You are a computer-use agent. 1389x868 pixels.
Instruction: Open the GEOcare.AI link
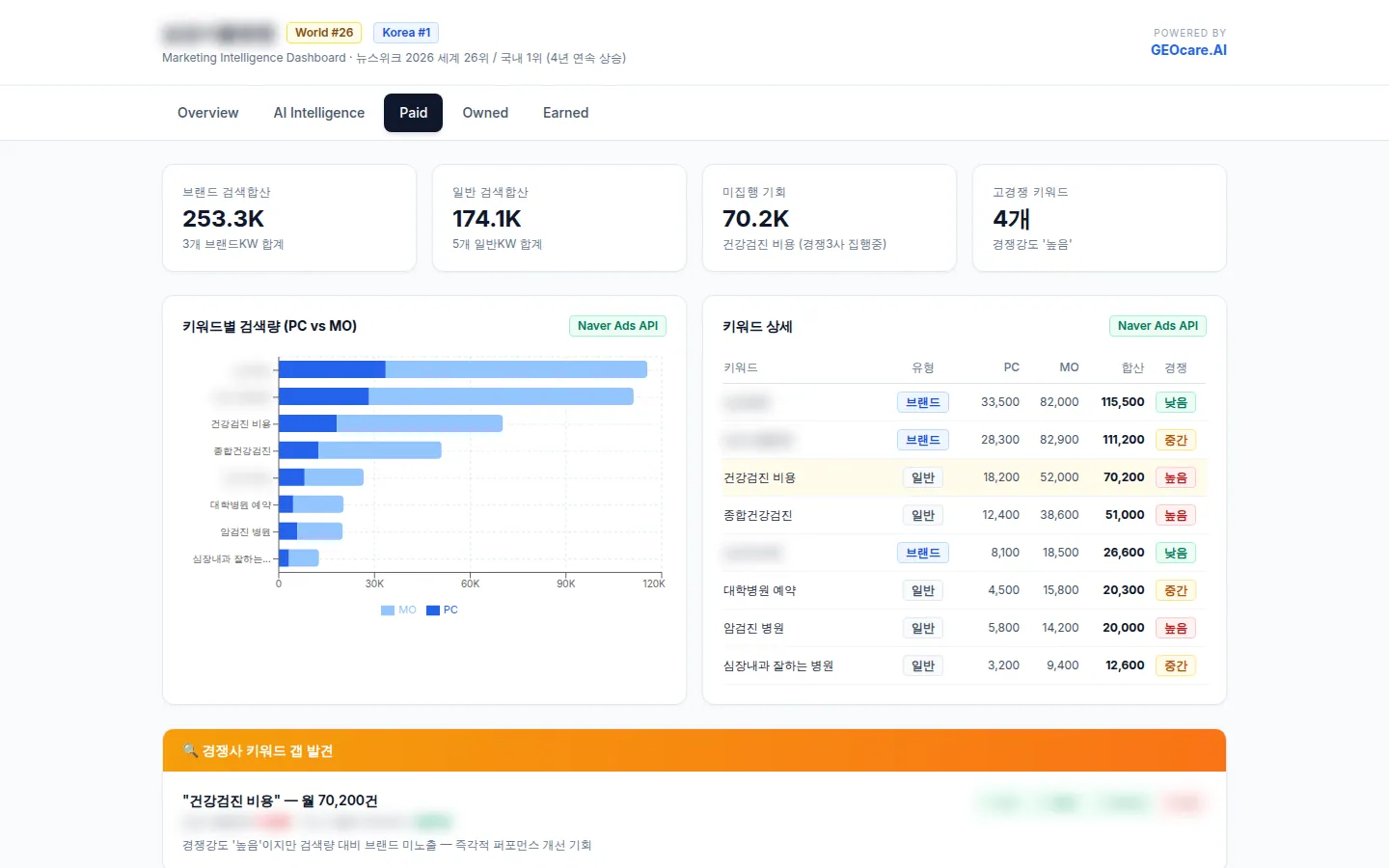tap(1188, 50)
